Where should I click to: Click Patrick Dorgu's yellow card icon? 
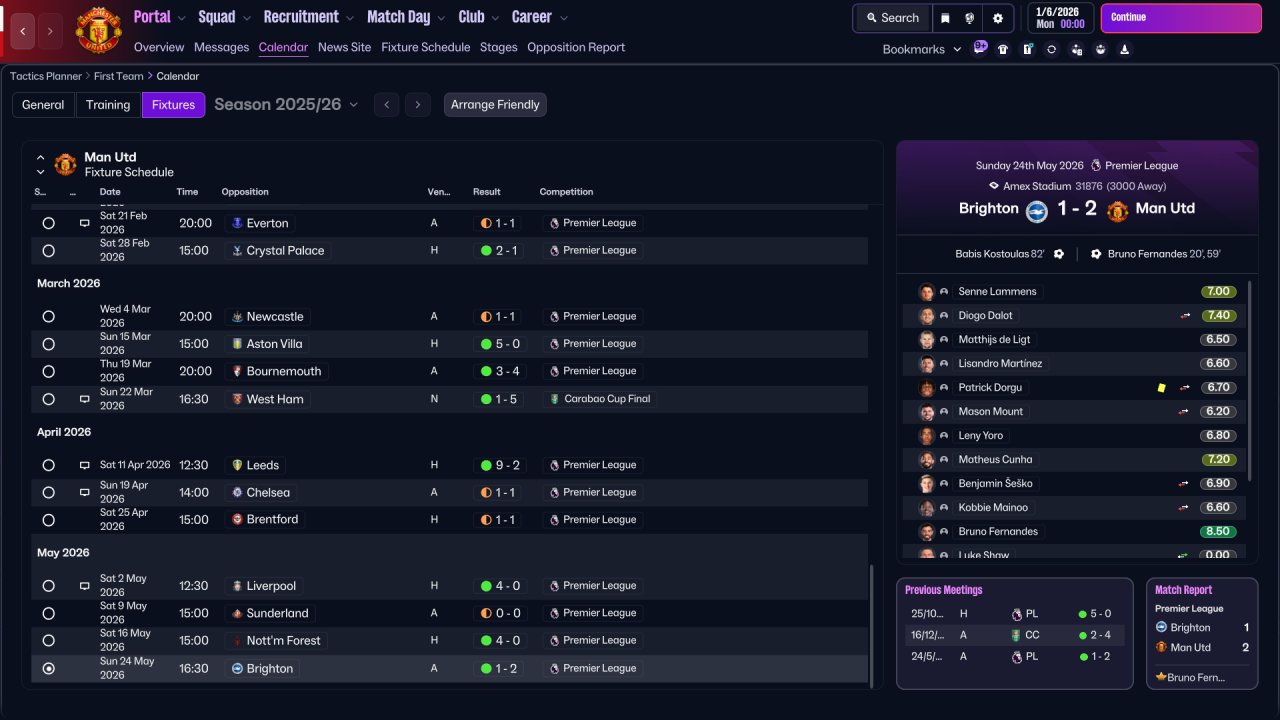[1161, 387]
